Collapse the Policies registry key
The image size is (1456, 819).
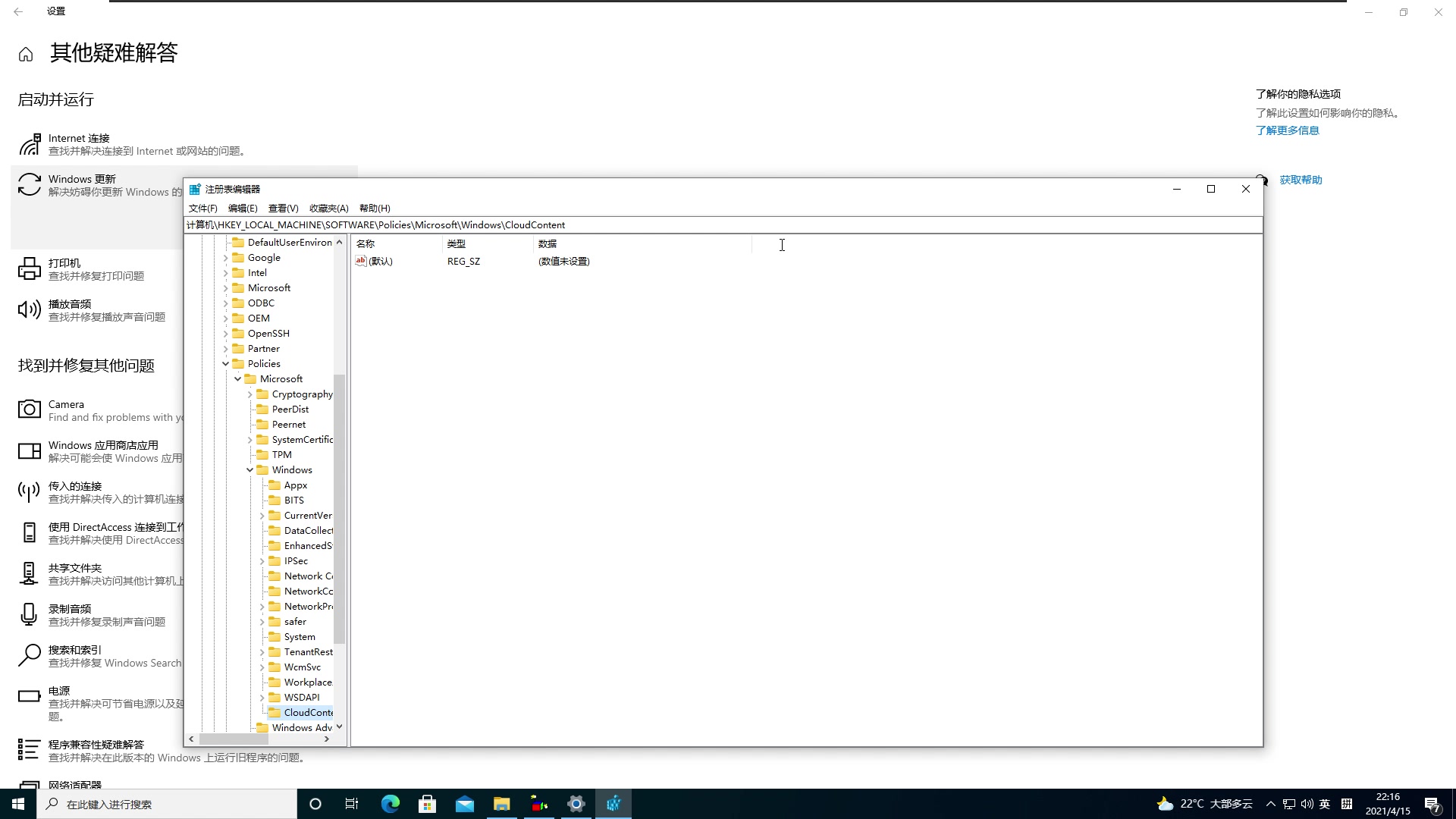(x=225, y=363)
